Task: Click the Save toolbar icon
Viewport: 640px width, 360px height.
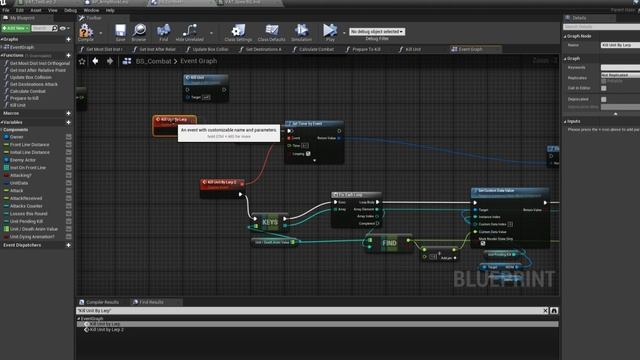Action: (x=120, y=32)
